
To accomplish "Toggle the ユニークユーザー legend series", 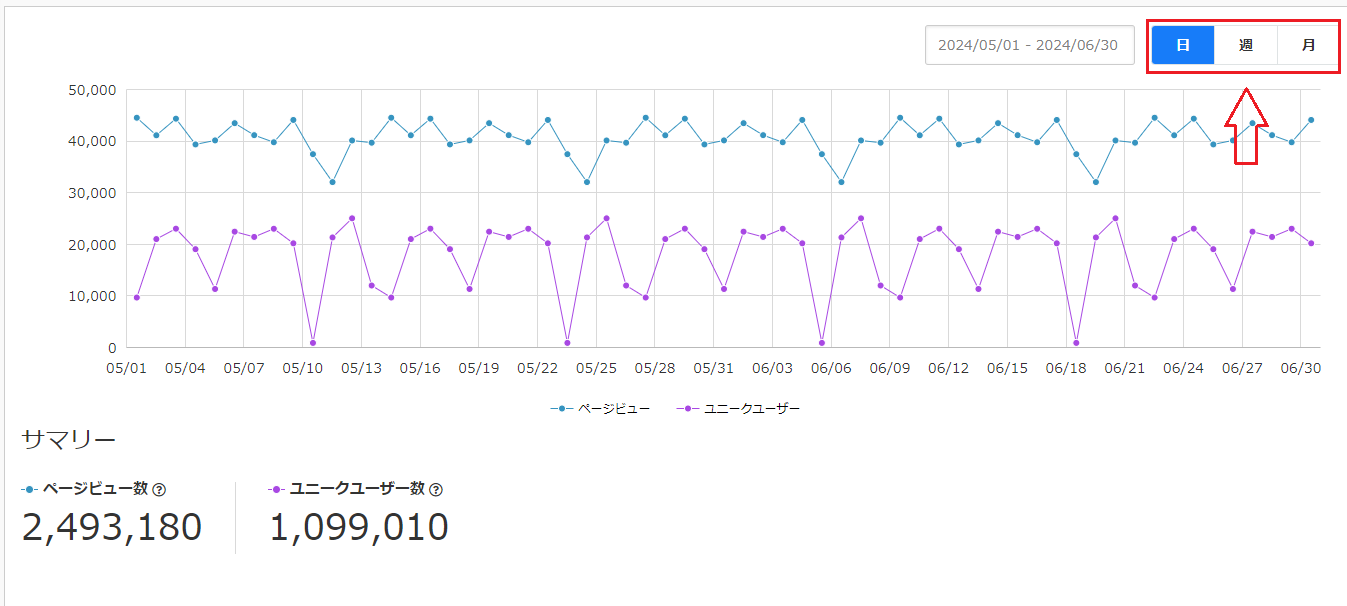I will [x=738, y=409].
